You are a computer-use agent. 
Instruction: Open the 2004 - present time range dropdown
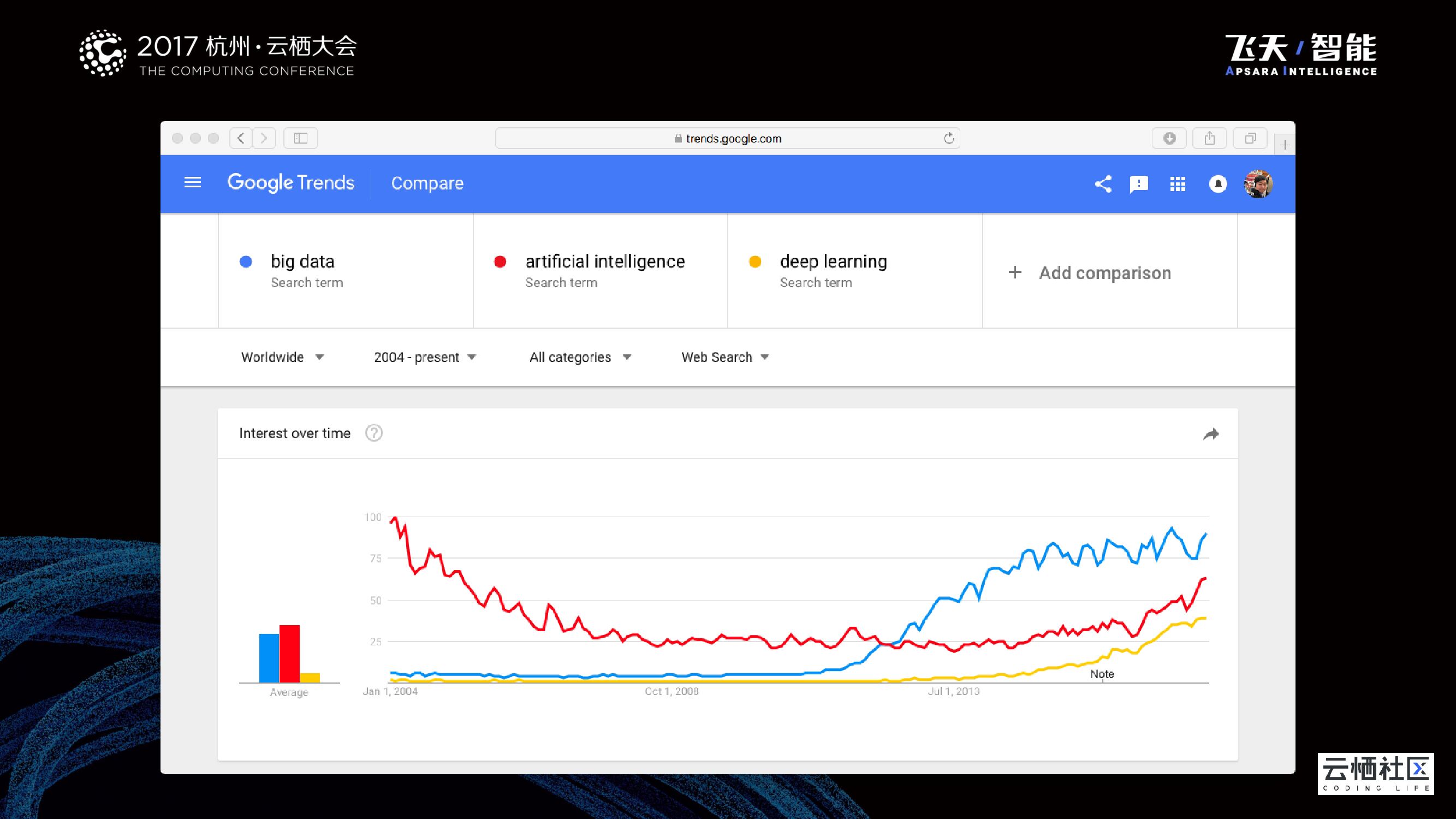(425, 357)
